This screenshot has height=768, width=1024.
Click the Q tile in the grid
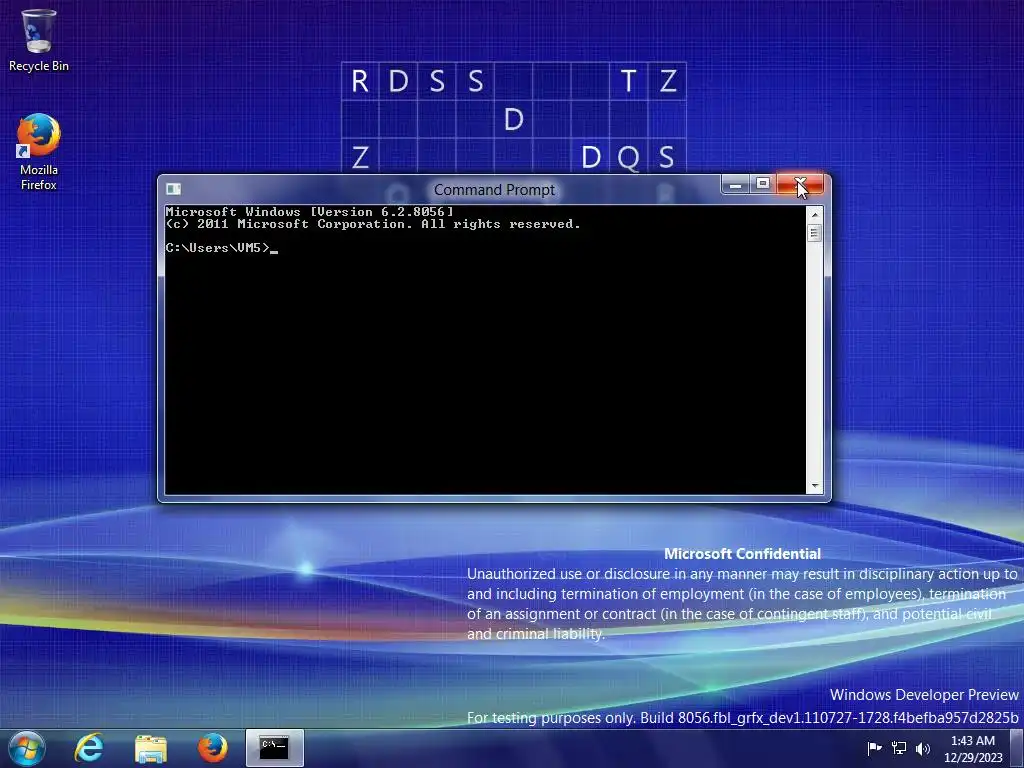pyautogui.click(x=628, y=157)
